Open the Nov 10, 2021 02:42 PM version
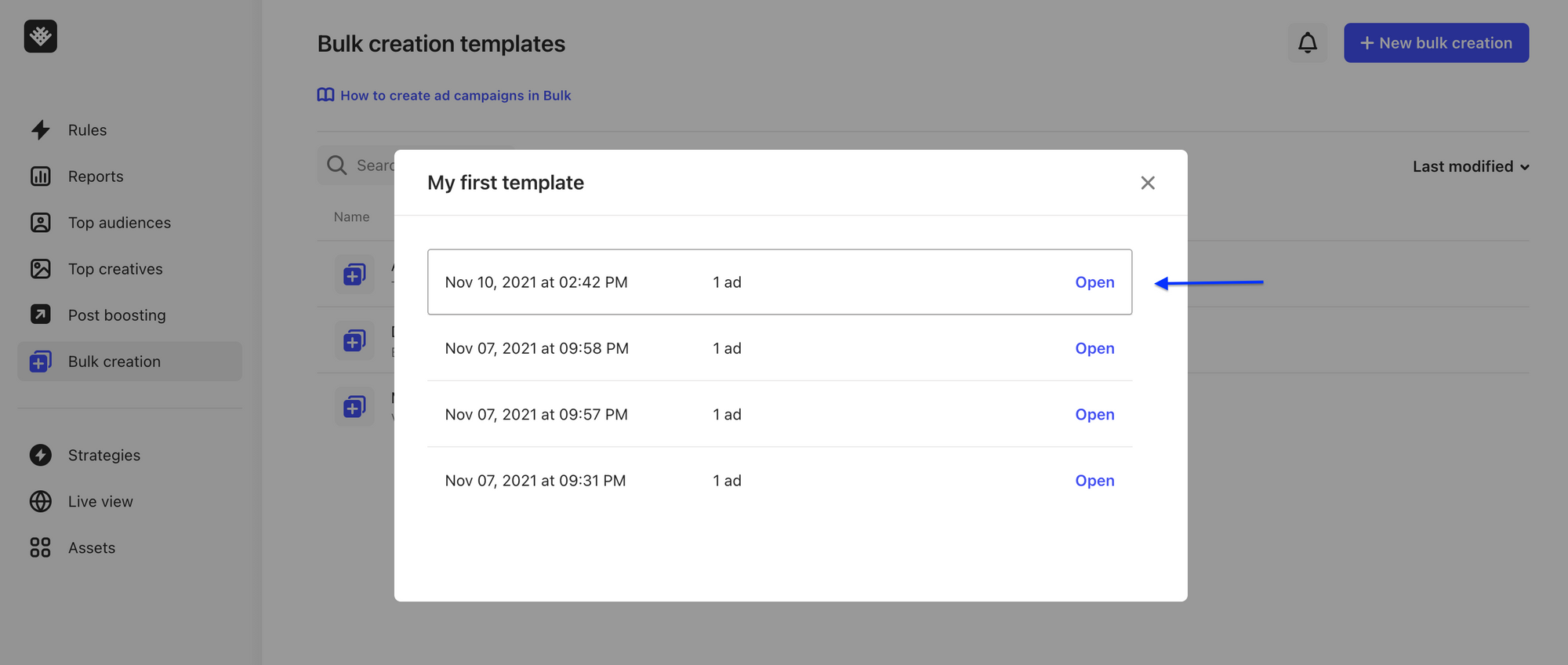This screenshot has width=1568, height=665. [x=1094, y=282]
